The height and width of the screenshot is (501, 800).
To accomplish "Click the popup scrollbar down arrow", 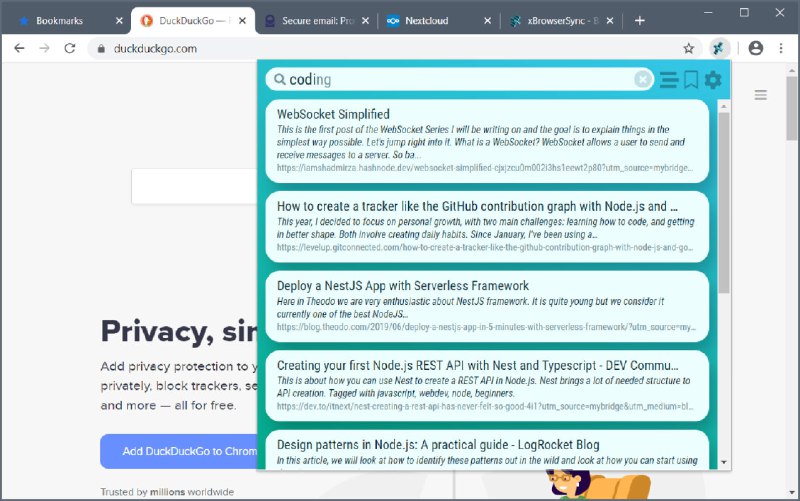I will pyautogui.click(x=723, y=462).
